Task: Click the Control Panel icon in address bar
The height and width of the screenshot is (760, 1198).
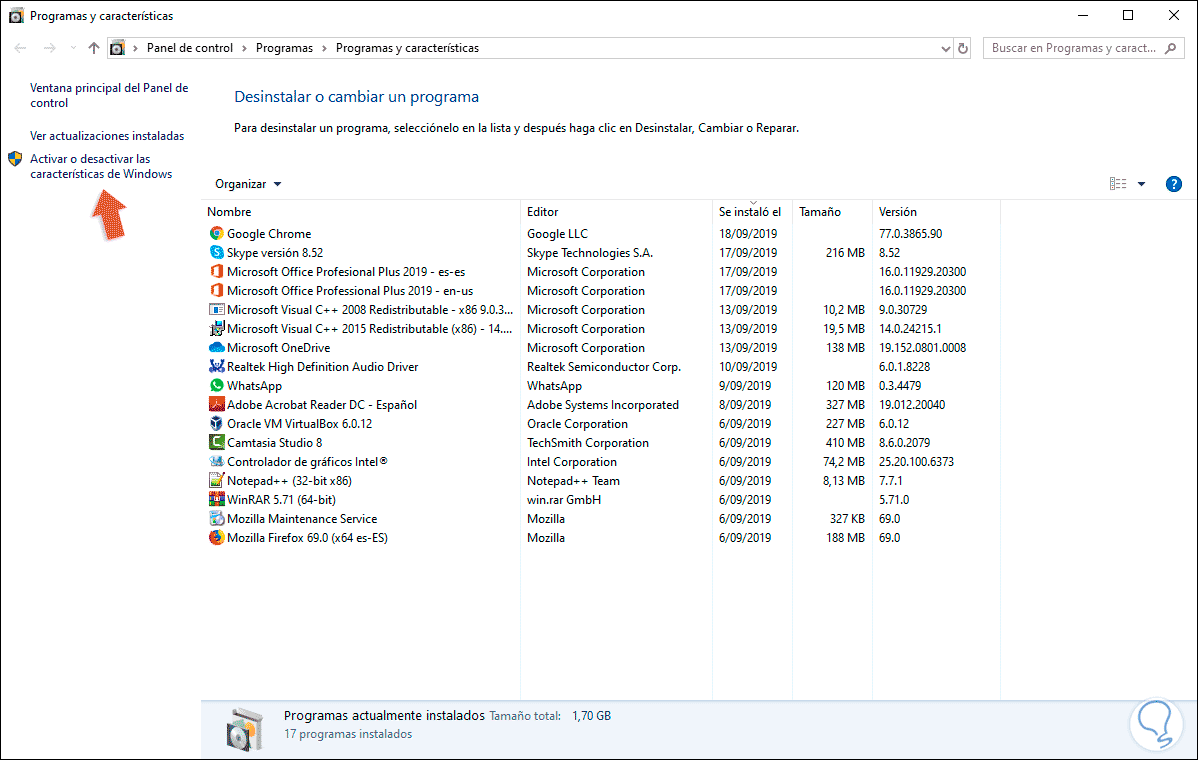Action: [117, 48]
